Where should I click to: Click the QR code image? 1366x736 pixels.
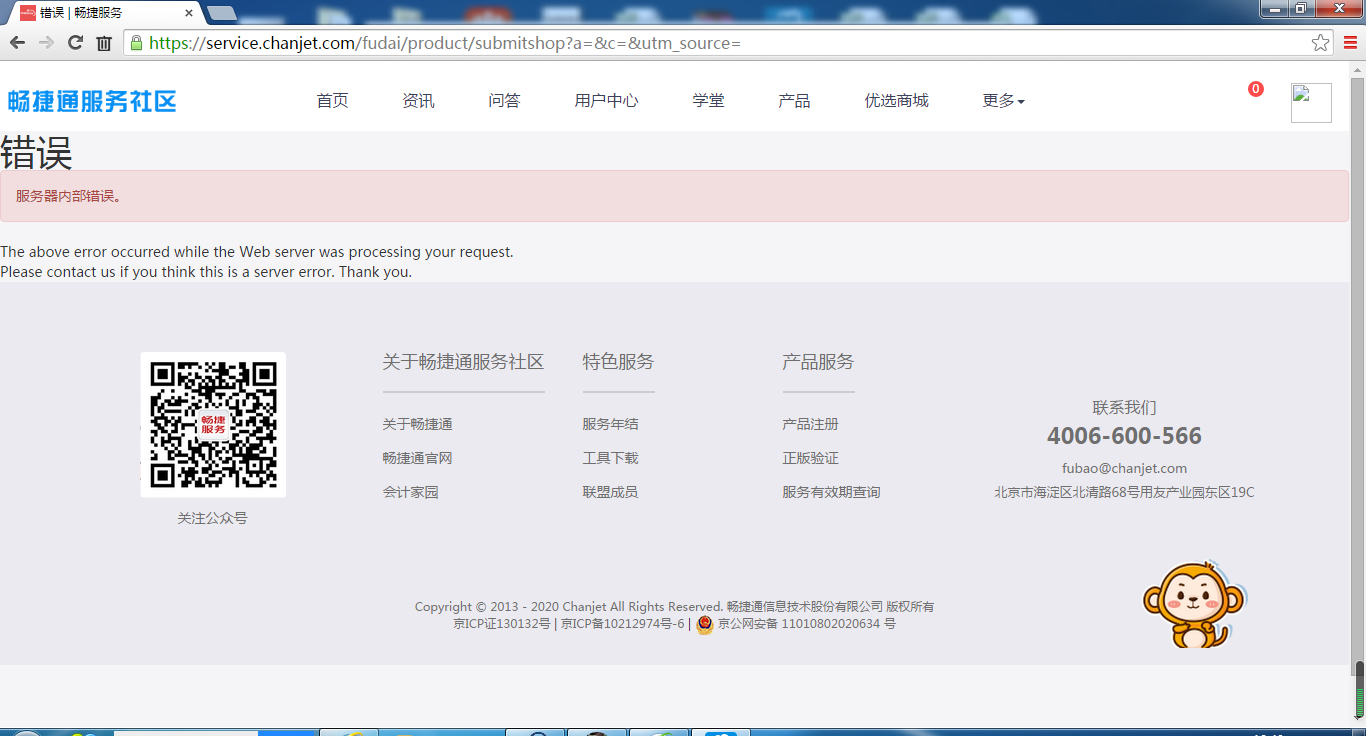tap(213, 425)
